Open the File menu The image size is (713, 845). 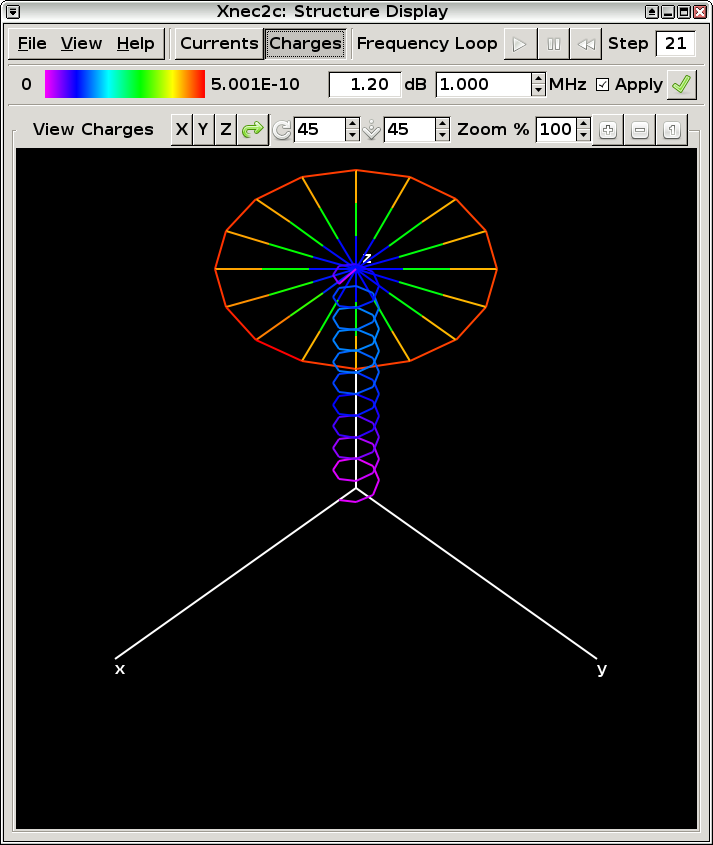32,44
